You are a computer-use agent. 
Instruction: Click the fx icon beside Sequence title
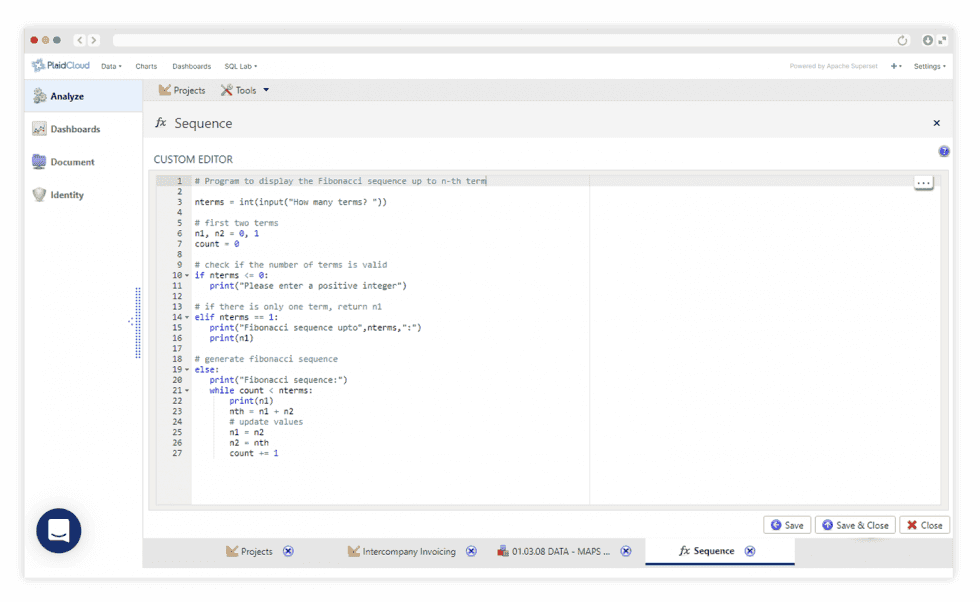click(161, 123)
